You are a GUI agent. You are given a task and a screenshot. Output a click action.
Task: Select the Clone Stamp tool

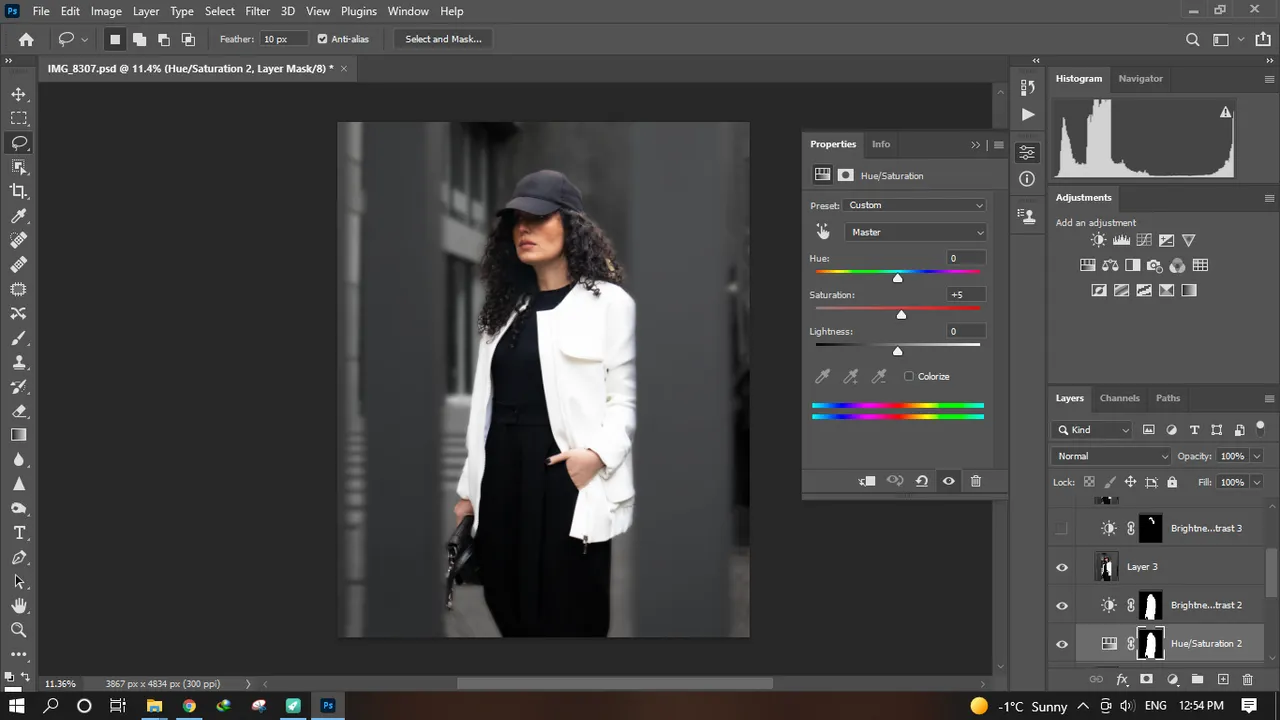click(19, 362)
